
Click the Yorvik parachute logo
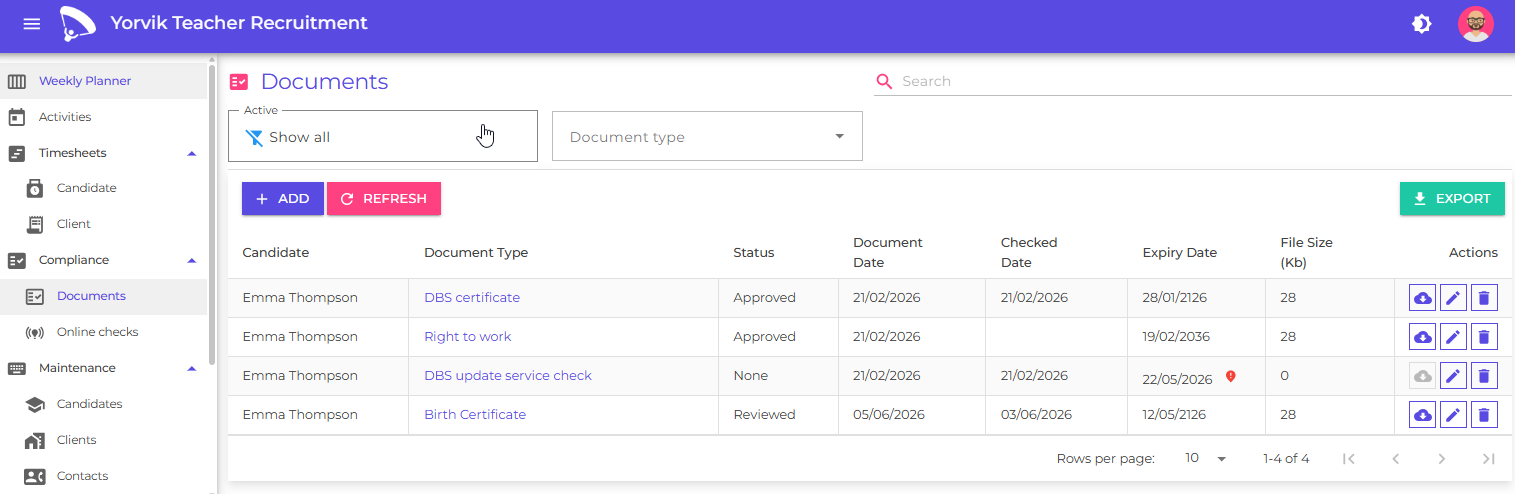coord(78,23)
